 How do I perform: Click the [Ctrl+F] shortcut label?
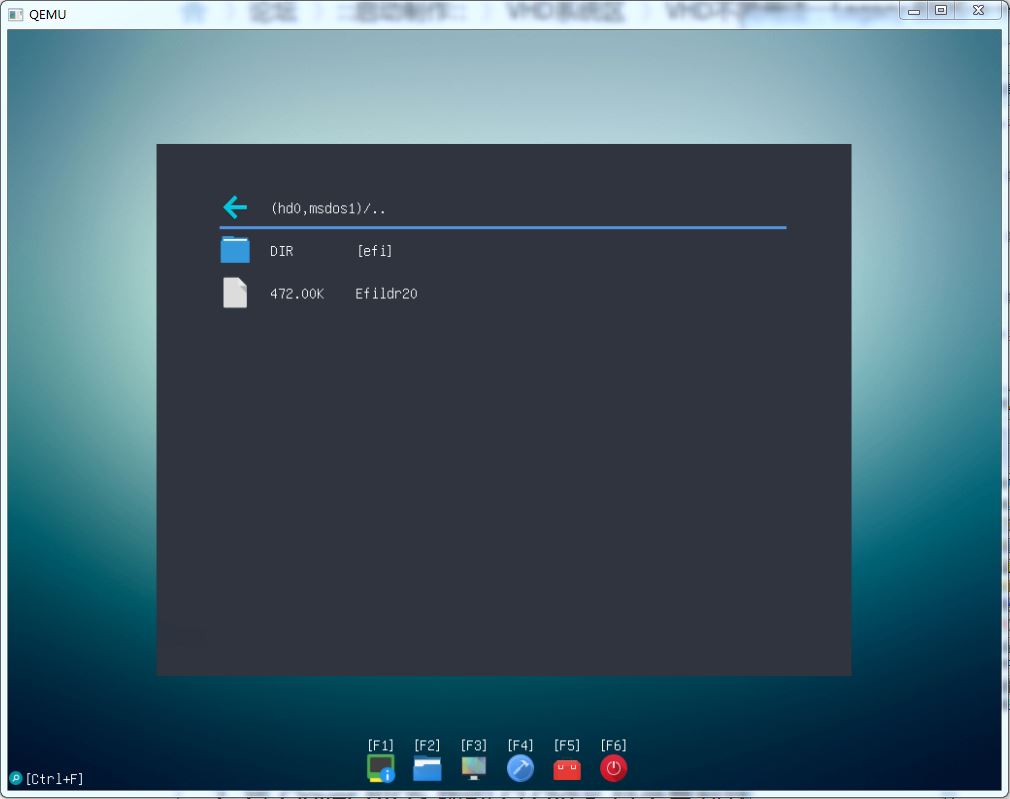55,779
